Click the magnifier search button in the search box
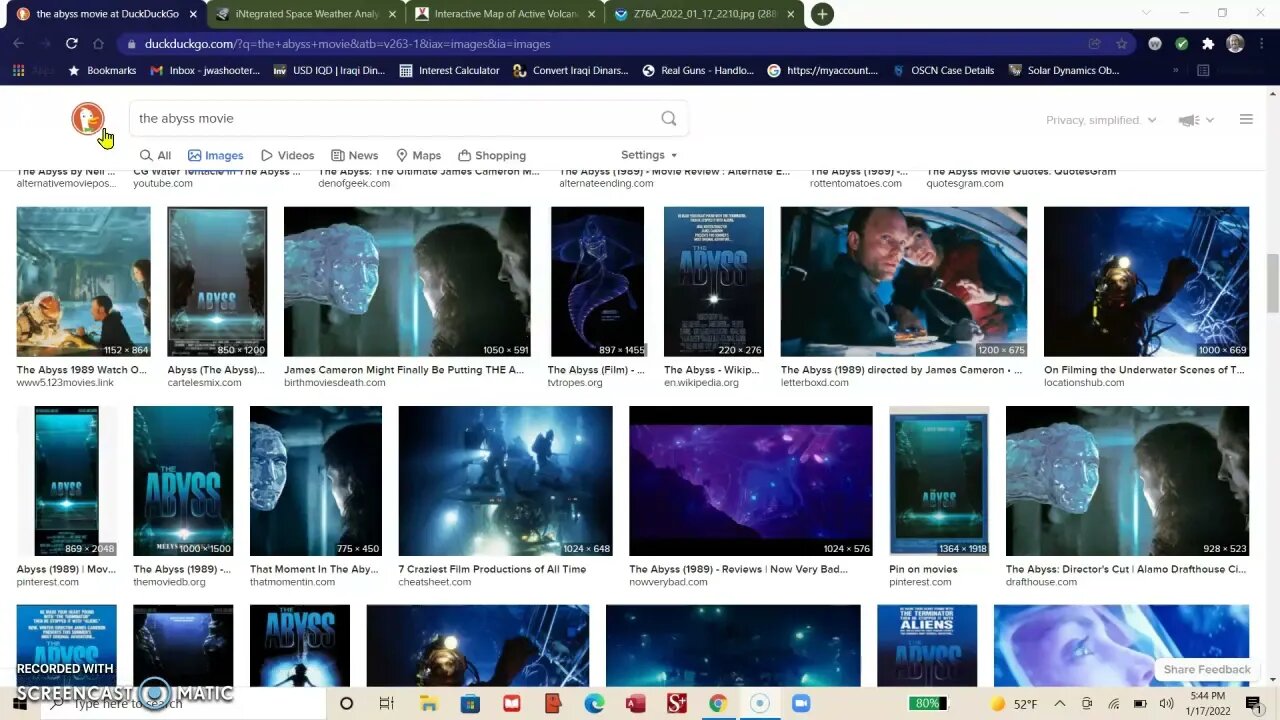The height and width of the screenshot is (720, 1280). click(x=669, y=118)
